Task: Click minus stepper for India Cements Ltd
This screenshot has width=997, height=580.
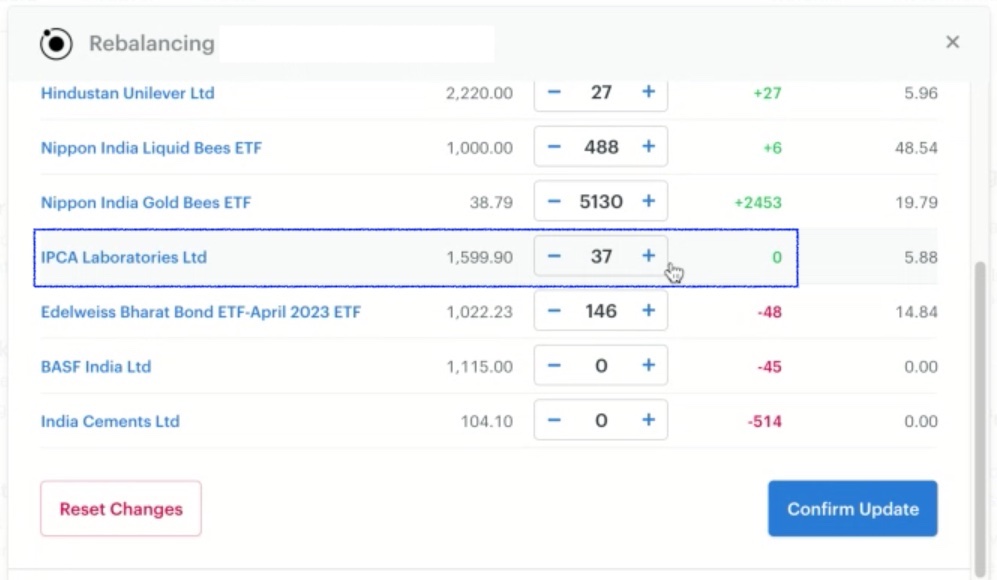Action: click(553, 420)
